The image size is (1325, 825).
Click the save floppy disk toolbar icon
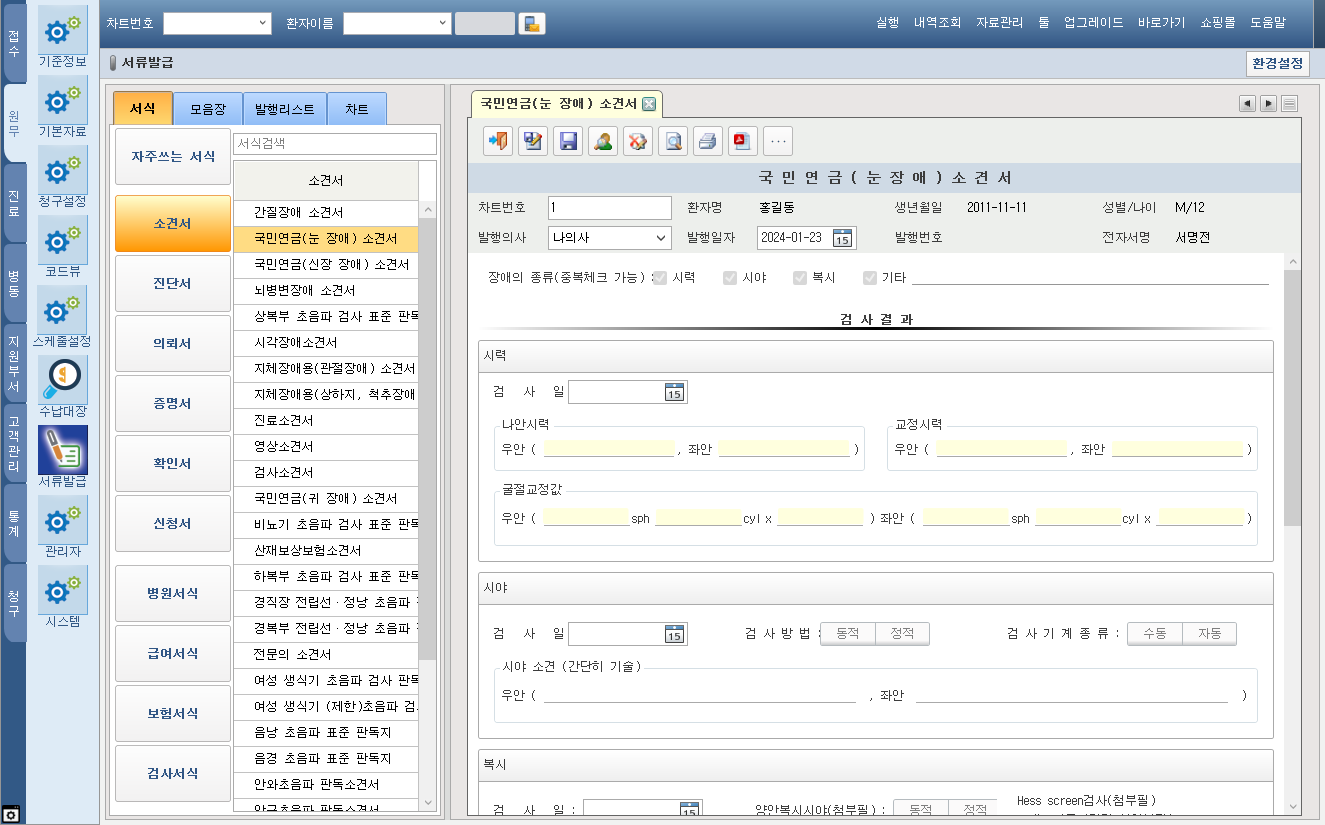tap(568, 141)
